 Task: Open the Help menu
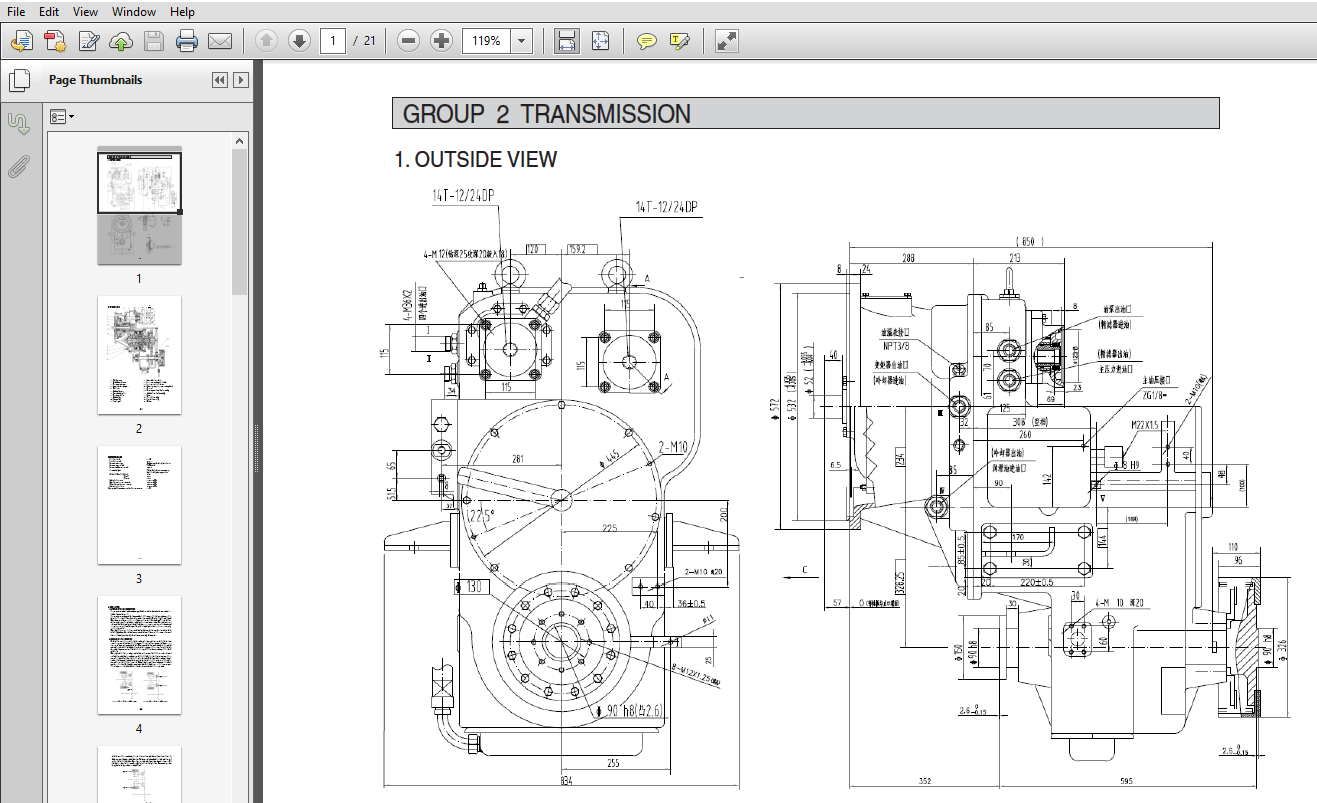pos(182,12)
